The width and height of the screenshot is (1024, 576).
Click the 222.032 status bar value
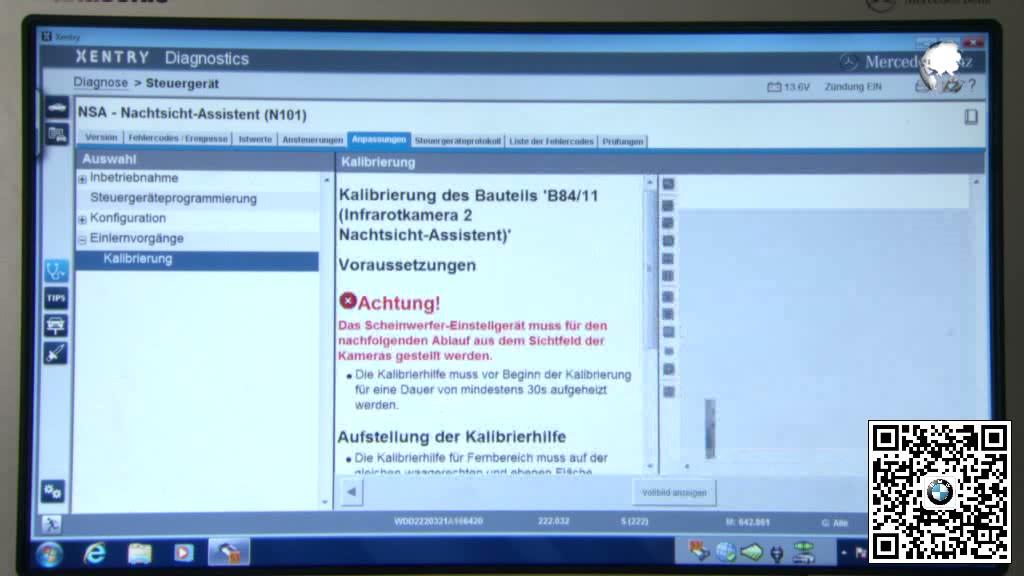click(553, 521)
